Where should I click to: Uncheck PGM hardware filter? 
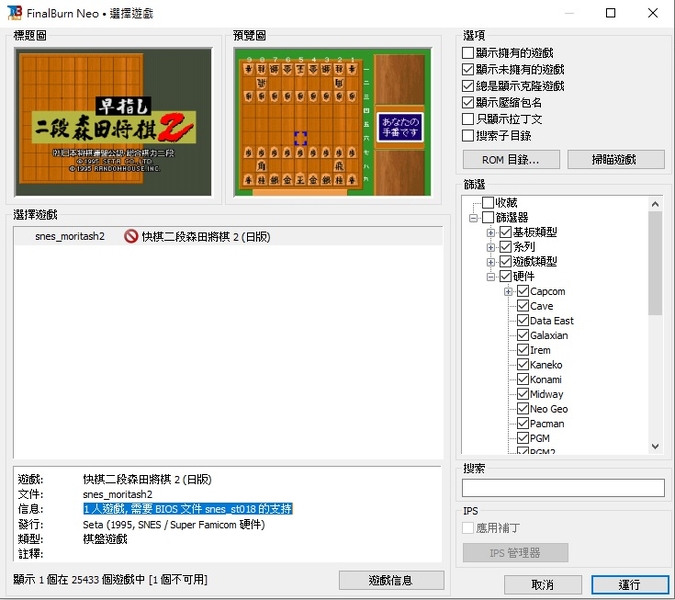523,438
